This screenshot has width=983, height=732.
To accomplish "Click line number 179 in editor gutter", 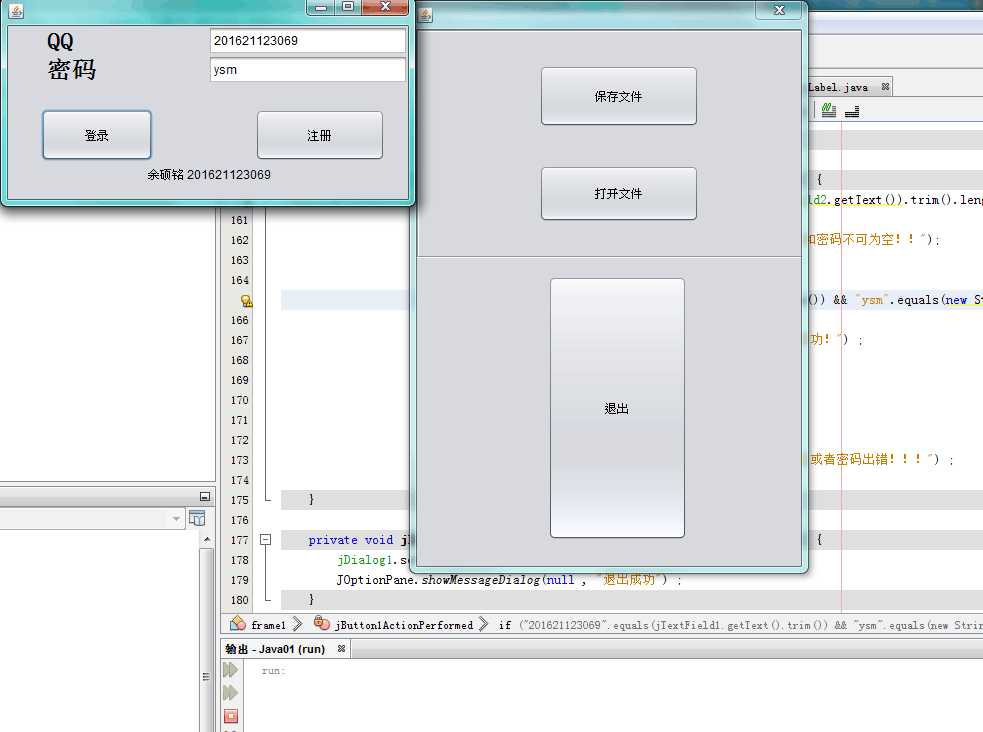I will 239,580.
